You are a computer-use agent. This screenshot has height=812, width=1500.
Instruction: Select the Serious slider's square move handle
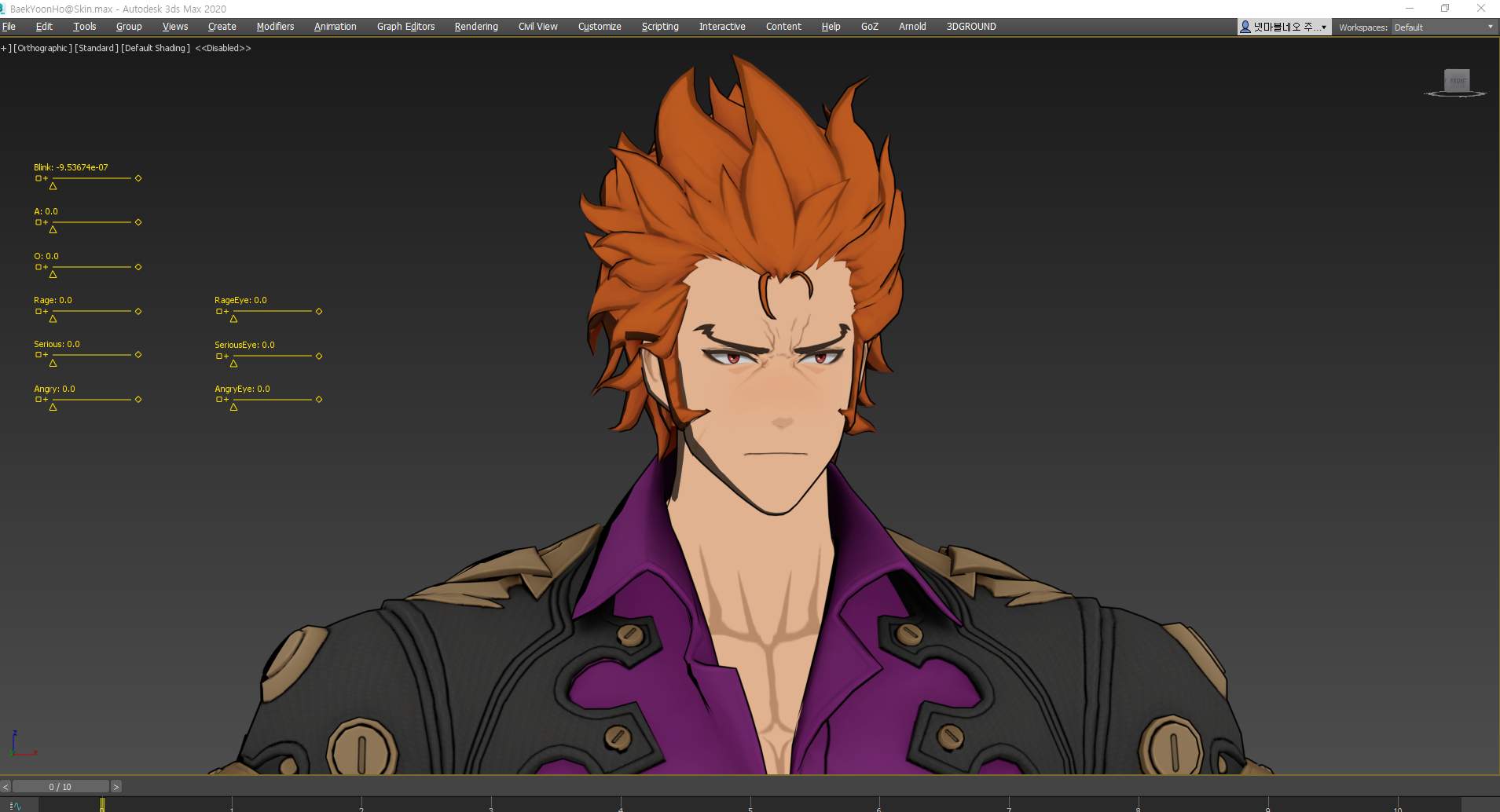click(38, 355)
